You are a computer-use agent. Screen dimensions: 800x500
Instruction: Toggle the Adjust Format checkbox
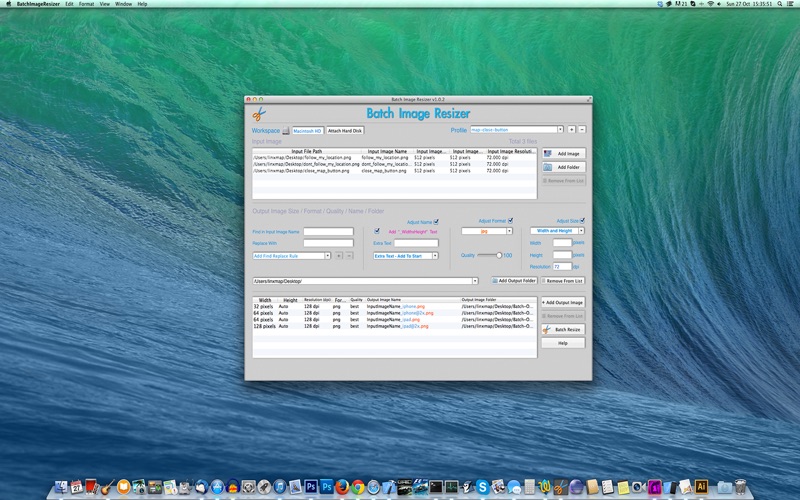click(510, 220)
